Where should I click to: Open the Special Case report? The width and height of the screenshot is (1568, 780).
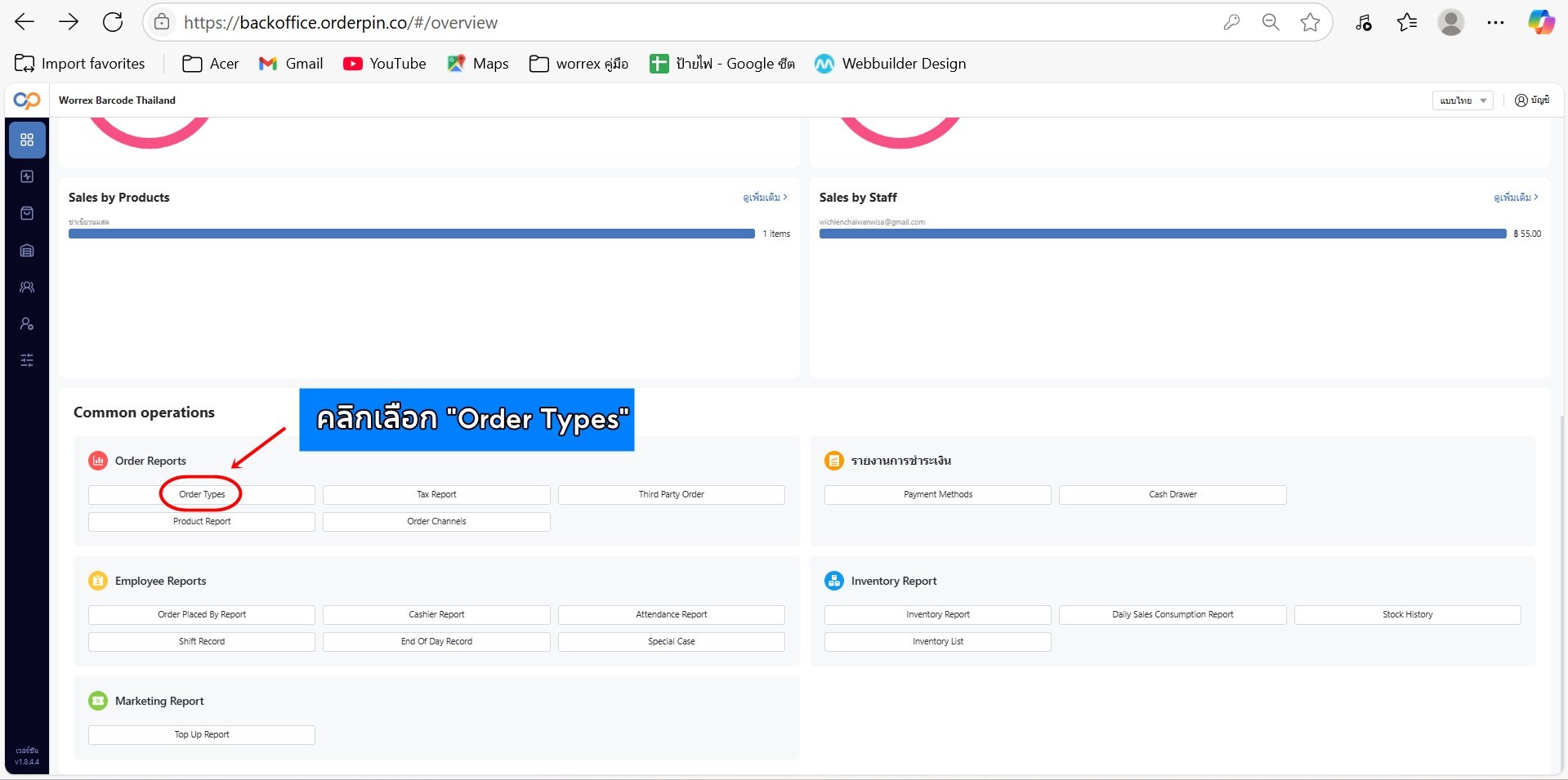[672, 641]
